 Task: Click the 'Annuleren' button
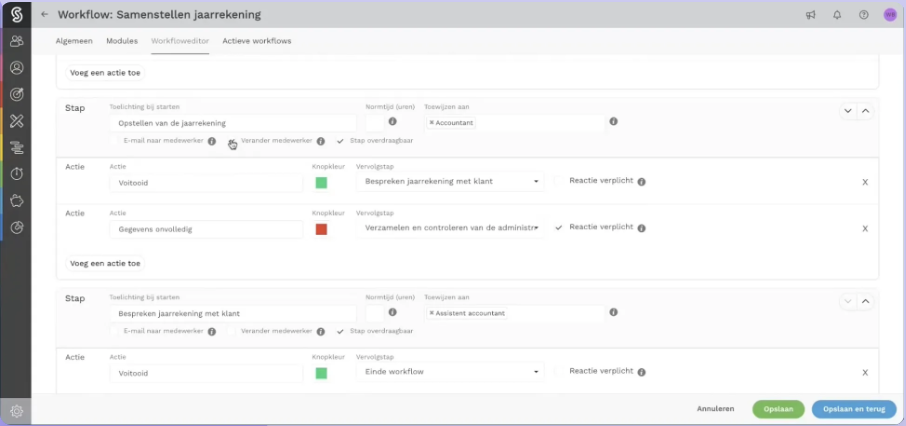coord(716,409)
